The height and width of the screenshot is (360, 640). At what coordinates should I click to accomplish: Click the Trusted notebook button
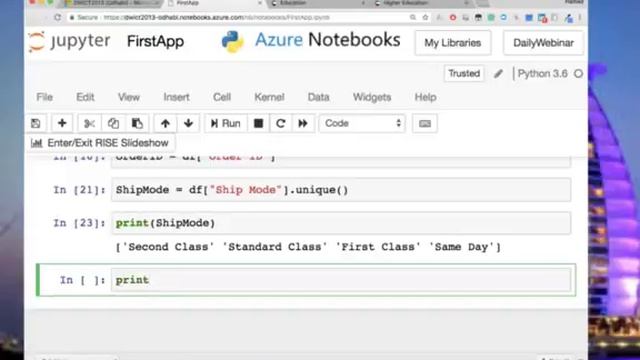click(464, 73)
